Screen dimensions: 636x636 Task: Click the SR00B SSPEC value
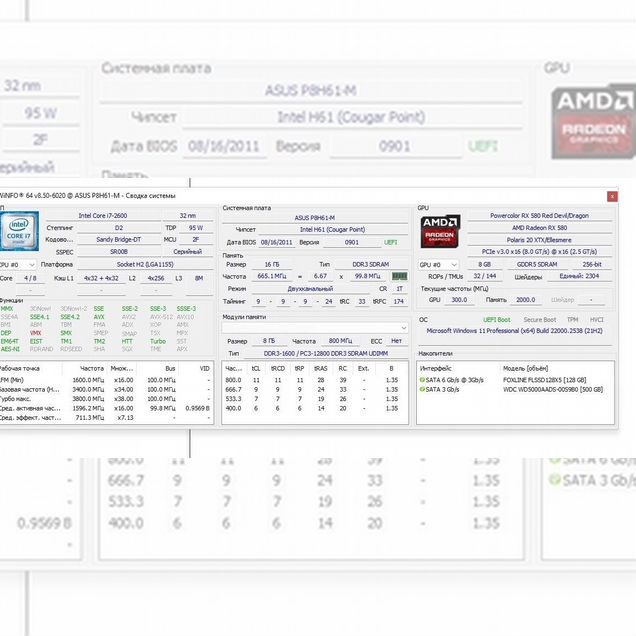click(118, 251)
